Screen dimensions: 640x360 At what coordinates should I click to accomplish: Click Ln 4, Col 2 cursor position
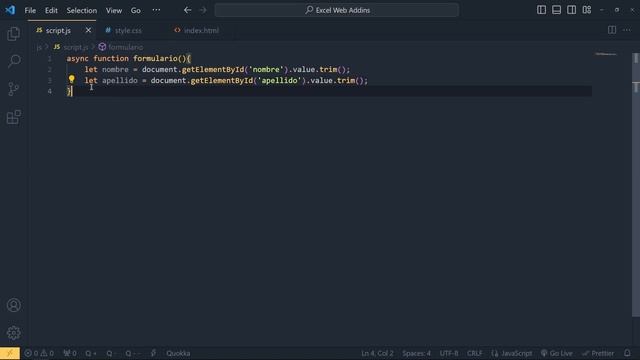pos(377,353)
